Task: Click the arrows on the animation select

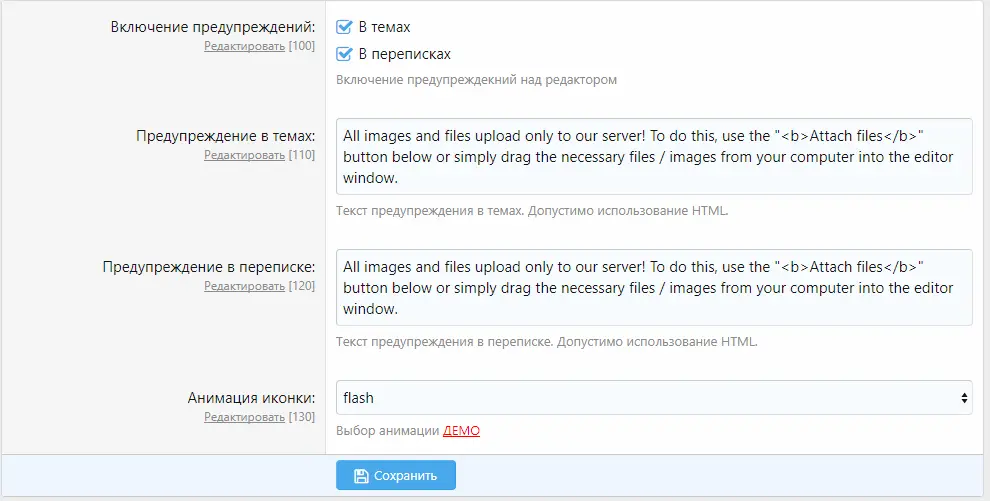Action: 964,398
